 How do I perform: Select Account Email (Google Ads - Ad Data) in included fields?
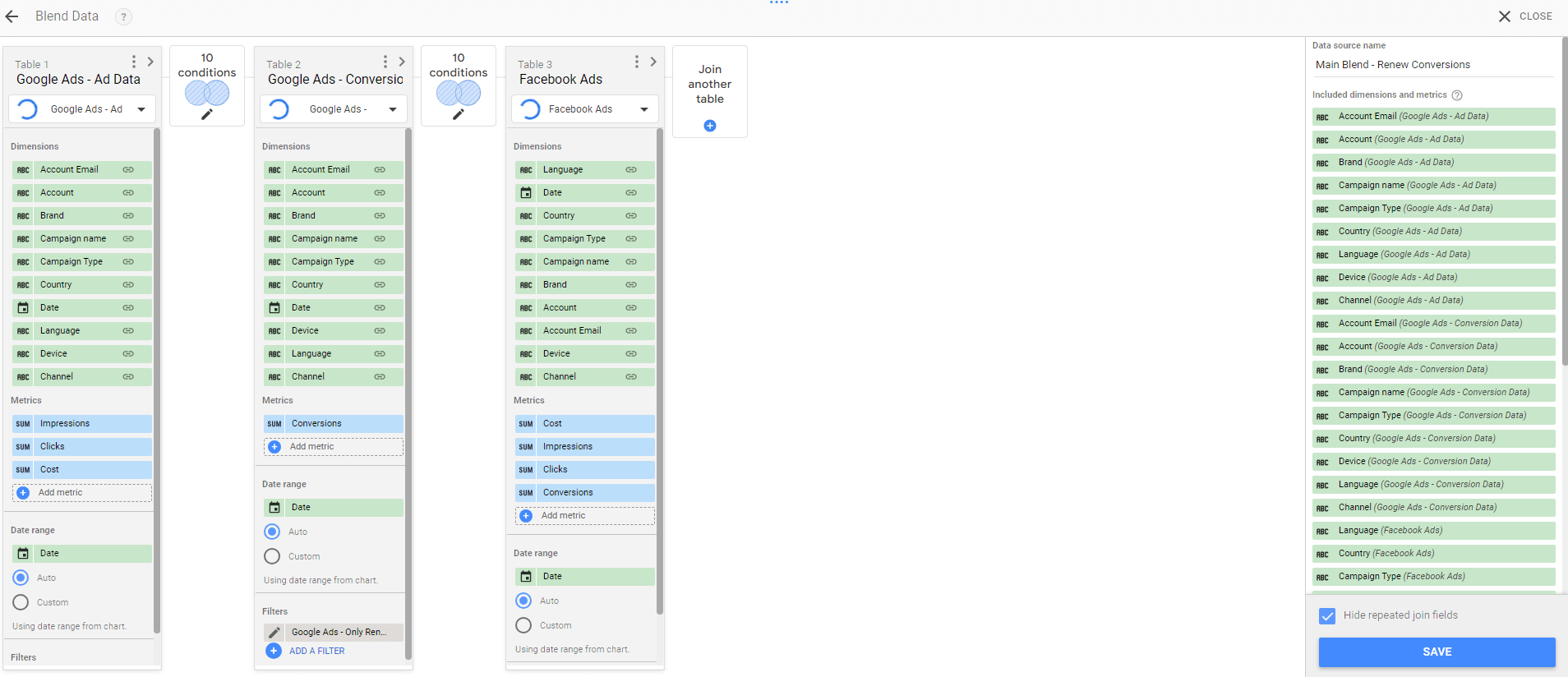1434,117
